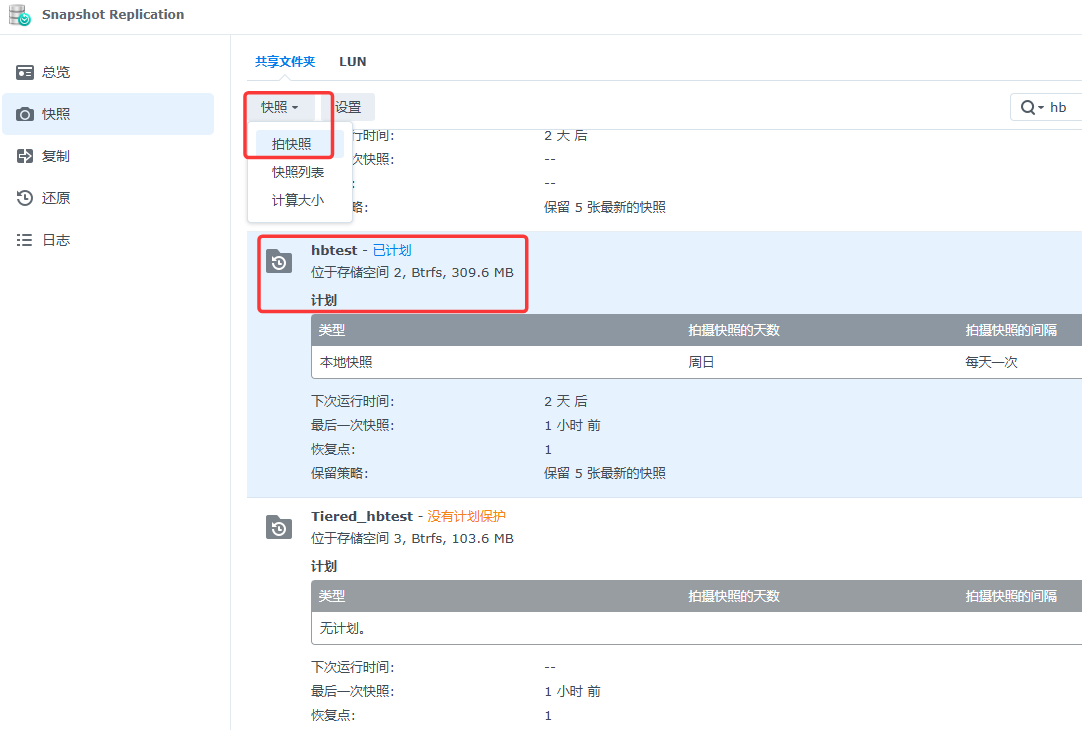Click the Snapshot Replication app icon

coord(19,15)
